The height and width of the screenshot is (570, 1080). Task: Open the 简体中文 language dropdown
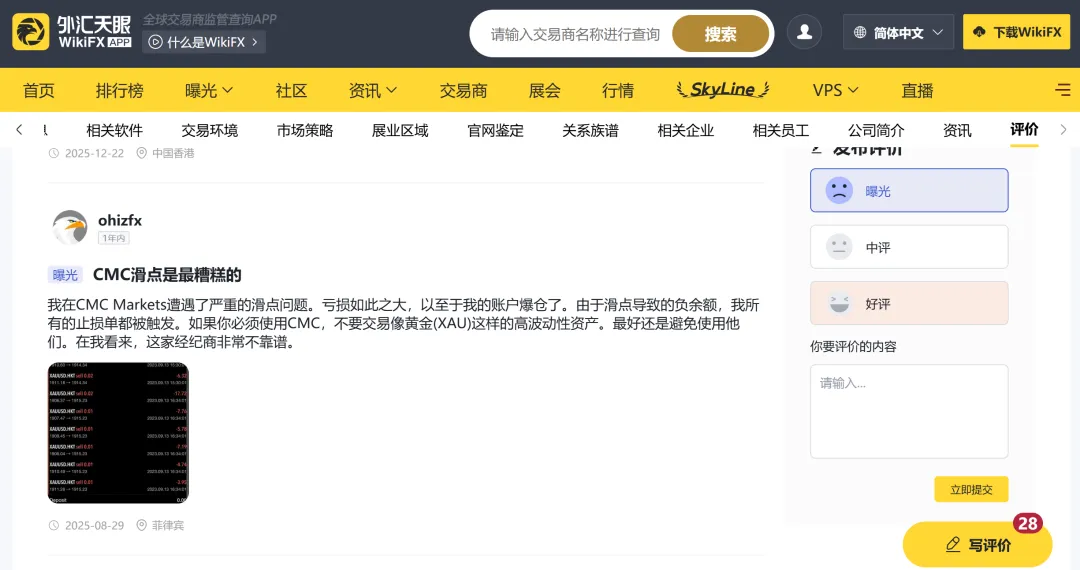tap(898, 32)
